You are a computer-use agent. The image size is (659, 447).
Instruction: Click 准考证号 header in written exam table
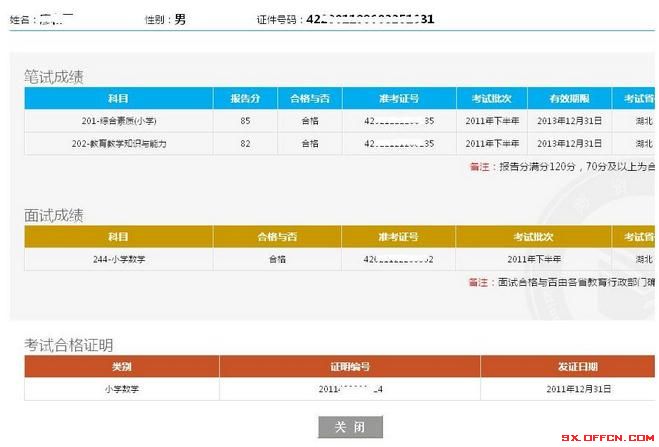tap(399, 98)
